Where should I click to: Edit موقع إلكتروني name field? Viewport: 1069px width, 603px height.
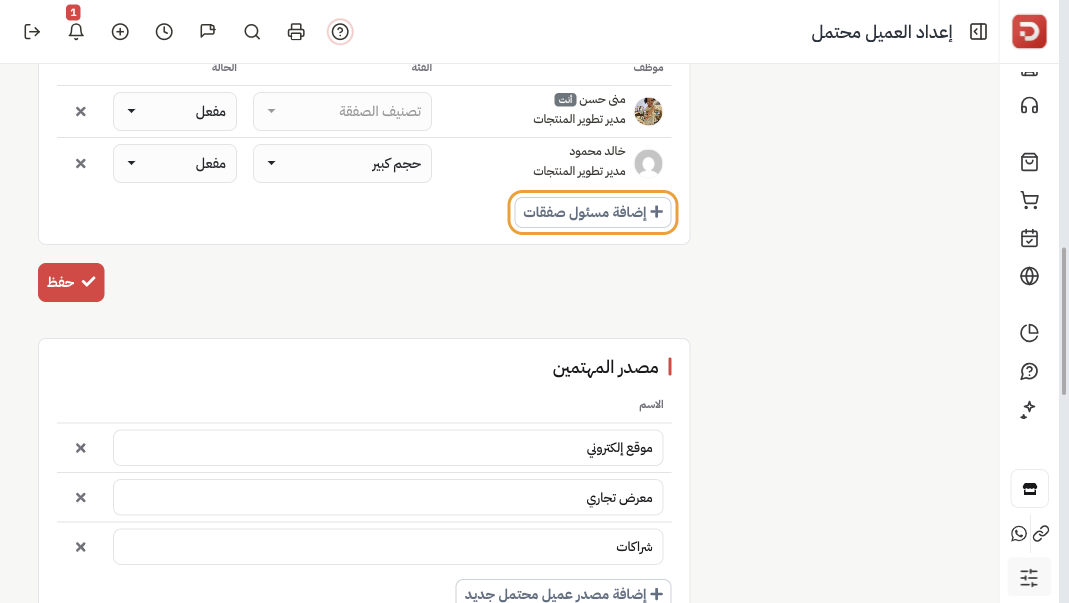tap(388, 448)
